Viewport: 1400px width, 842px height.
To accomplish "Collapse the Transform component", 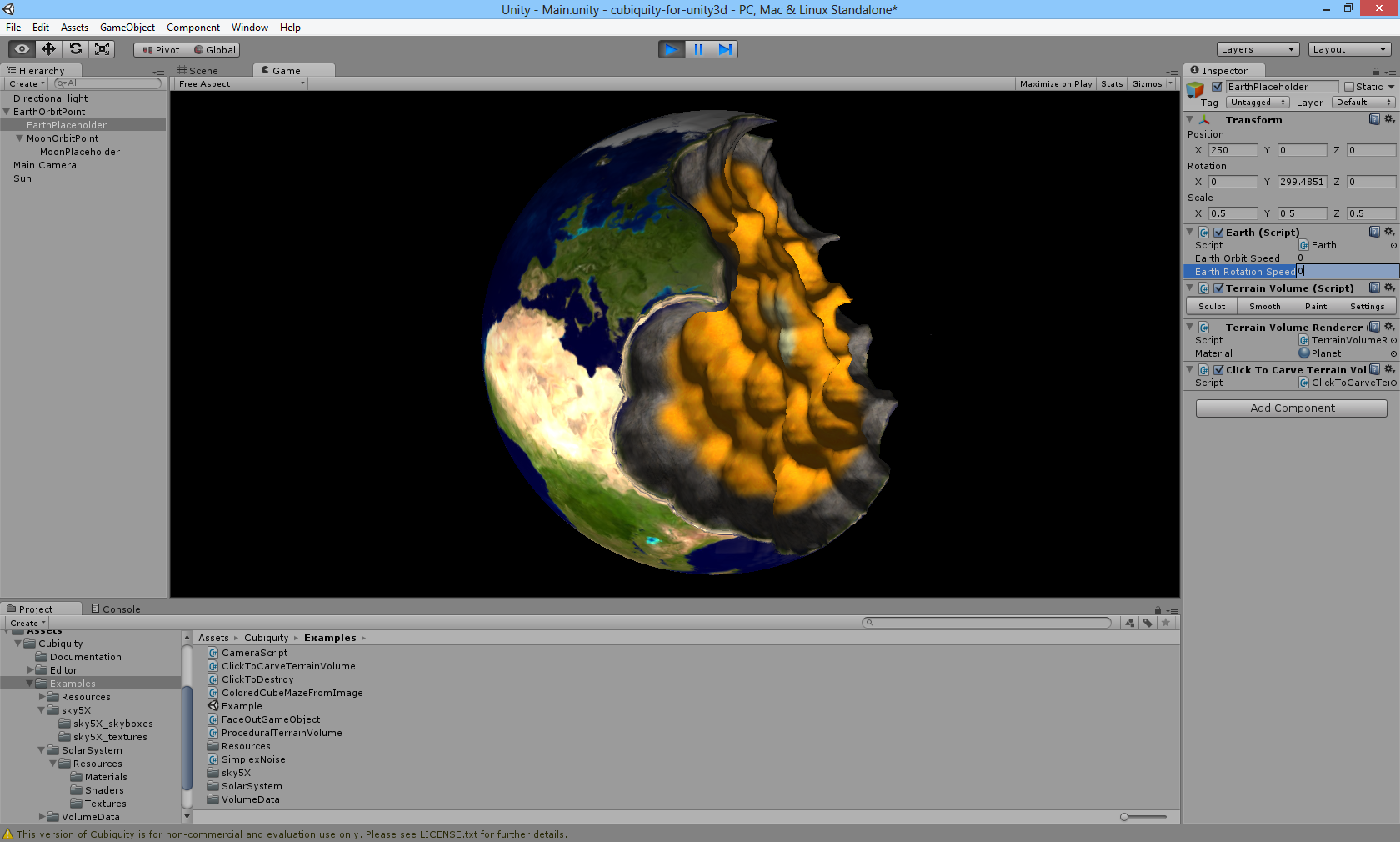I will tap(1190, 119).
